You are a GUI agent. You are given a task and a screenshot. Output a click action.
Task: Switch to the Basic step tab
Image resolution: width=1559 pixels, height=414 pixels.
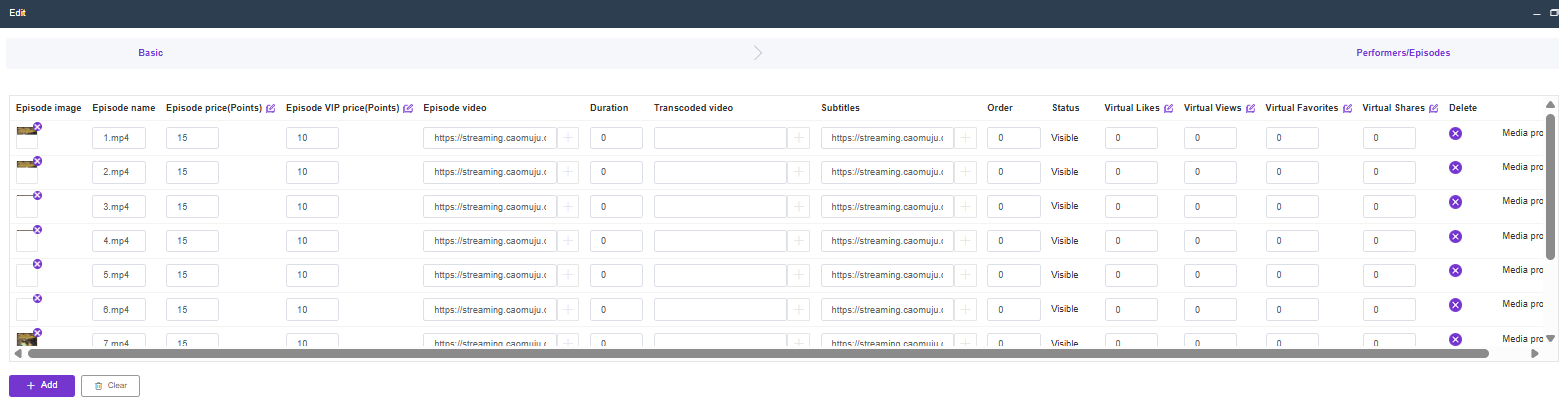(150, 53)
